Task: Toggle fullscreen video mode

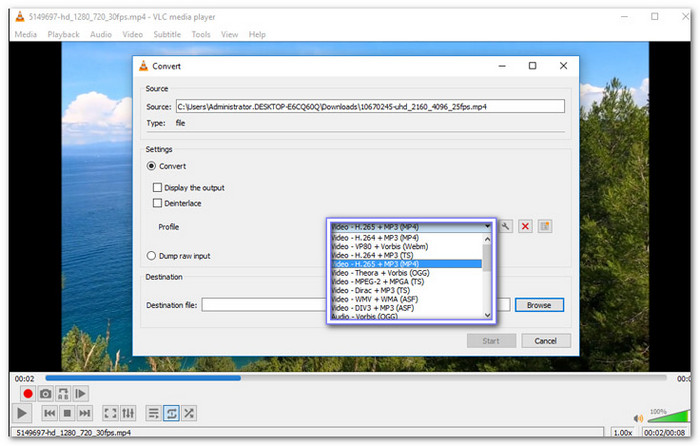Action: click(111, 413)
